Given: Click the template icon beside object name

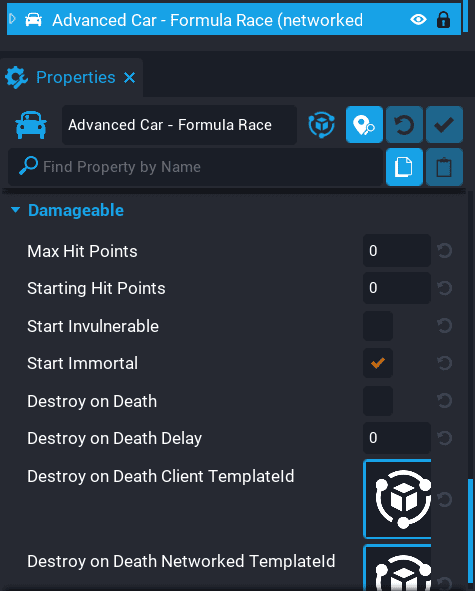Looking at the screenshot, I should (321, 125).
